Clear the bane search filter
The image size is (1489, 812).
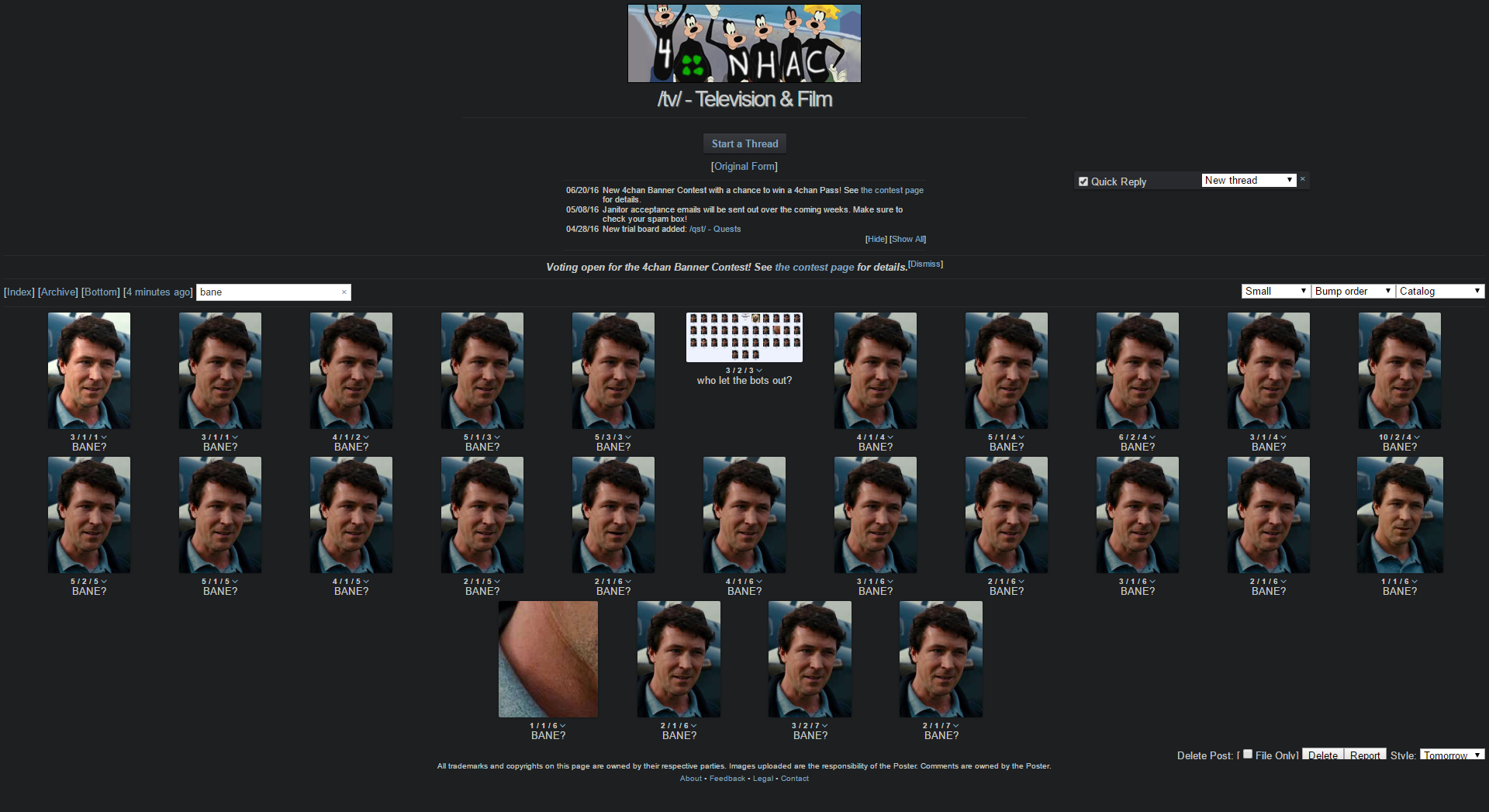[344, 292]
